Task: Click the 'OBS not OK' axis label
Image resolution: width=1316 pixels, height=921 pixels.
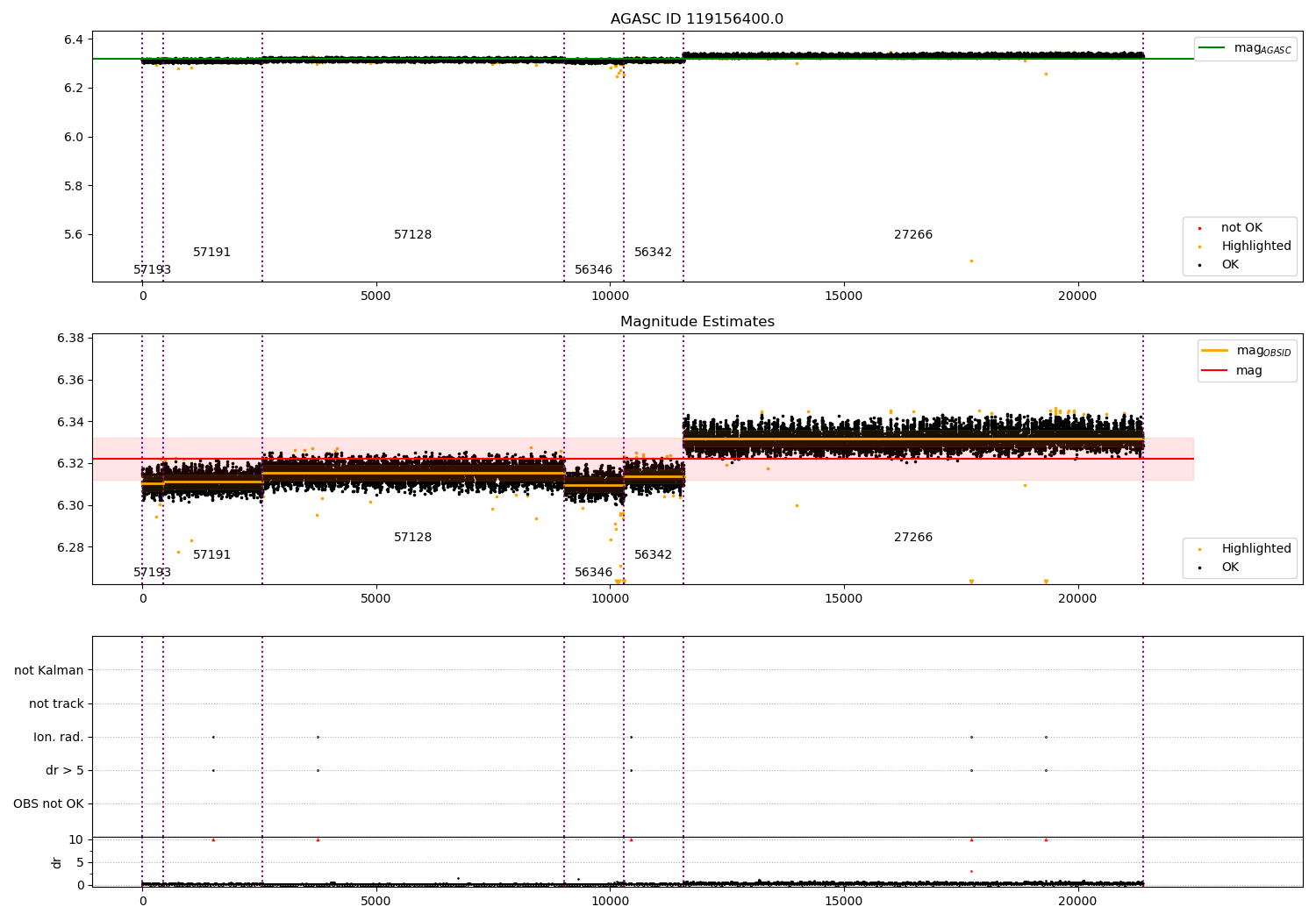Action: point(48,803)
